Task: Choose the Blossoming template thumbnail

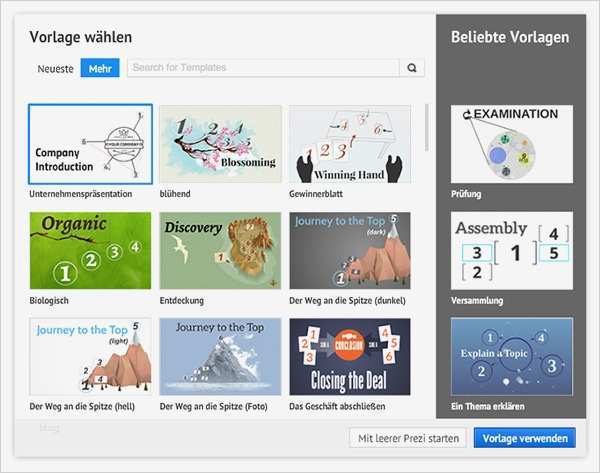Action: tap(220, 144)
